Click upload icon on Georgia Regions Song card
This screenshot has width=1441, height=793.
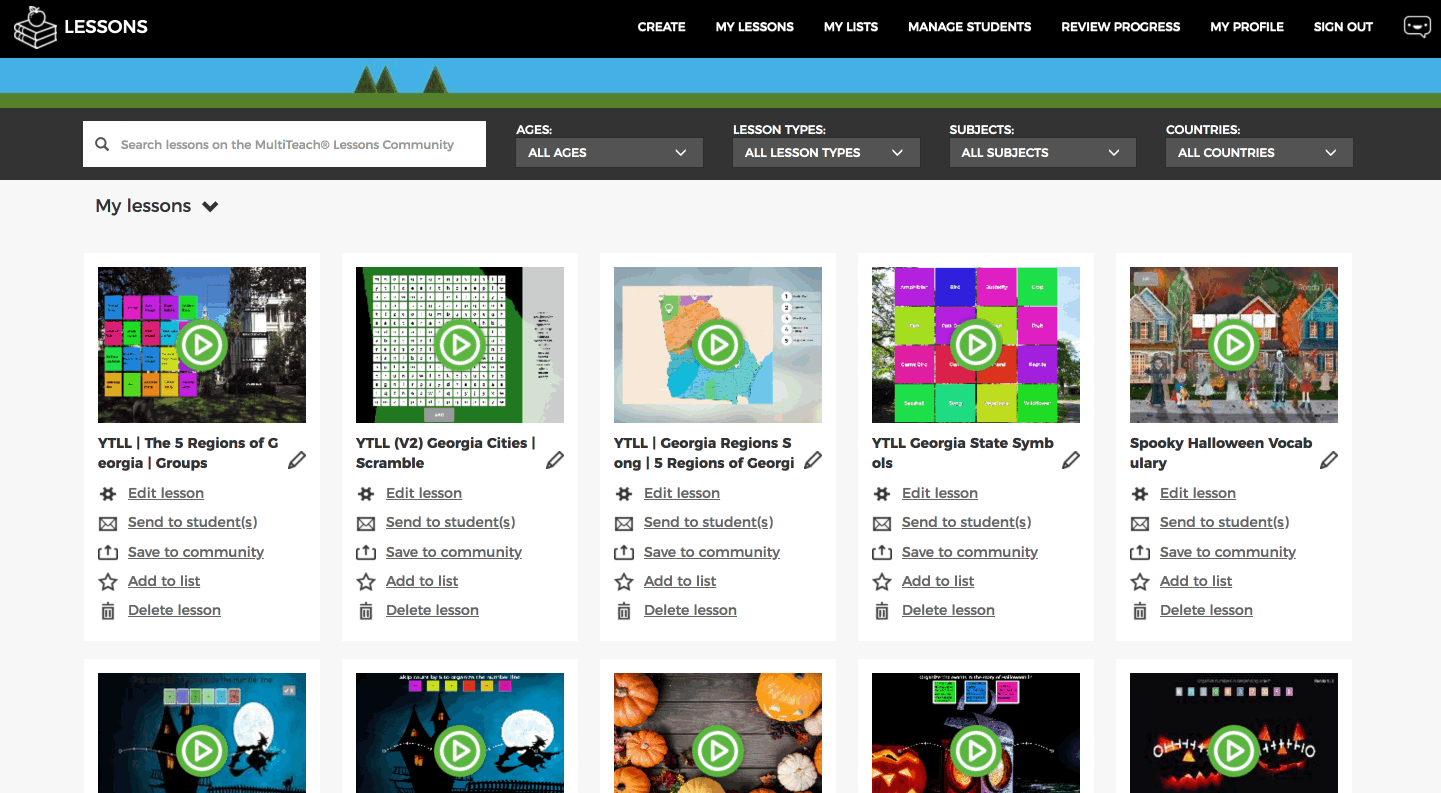tap(624, 552)
